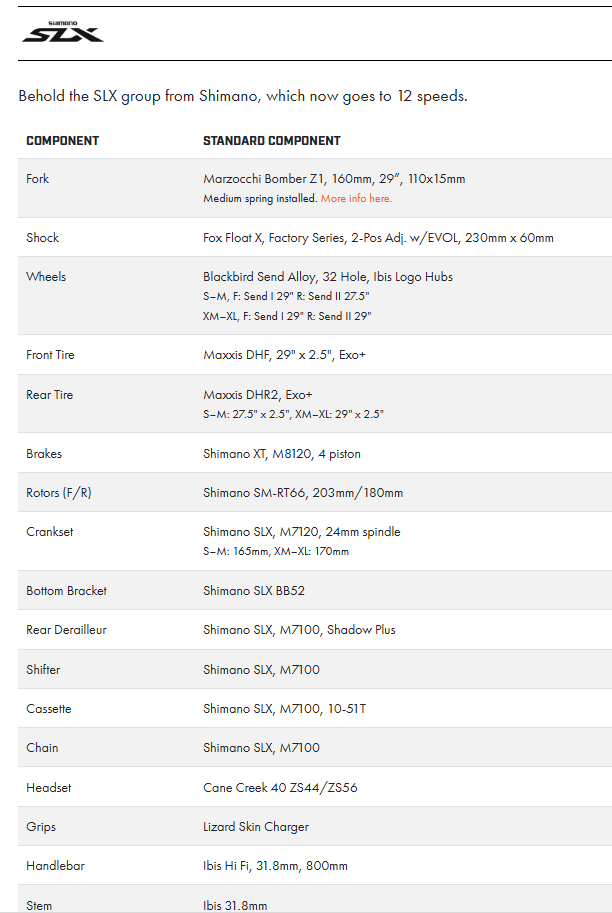612x913 pixels.
Task: Click the Shimano SLX logo
Action: [62, 33]
